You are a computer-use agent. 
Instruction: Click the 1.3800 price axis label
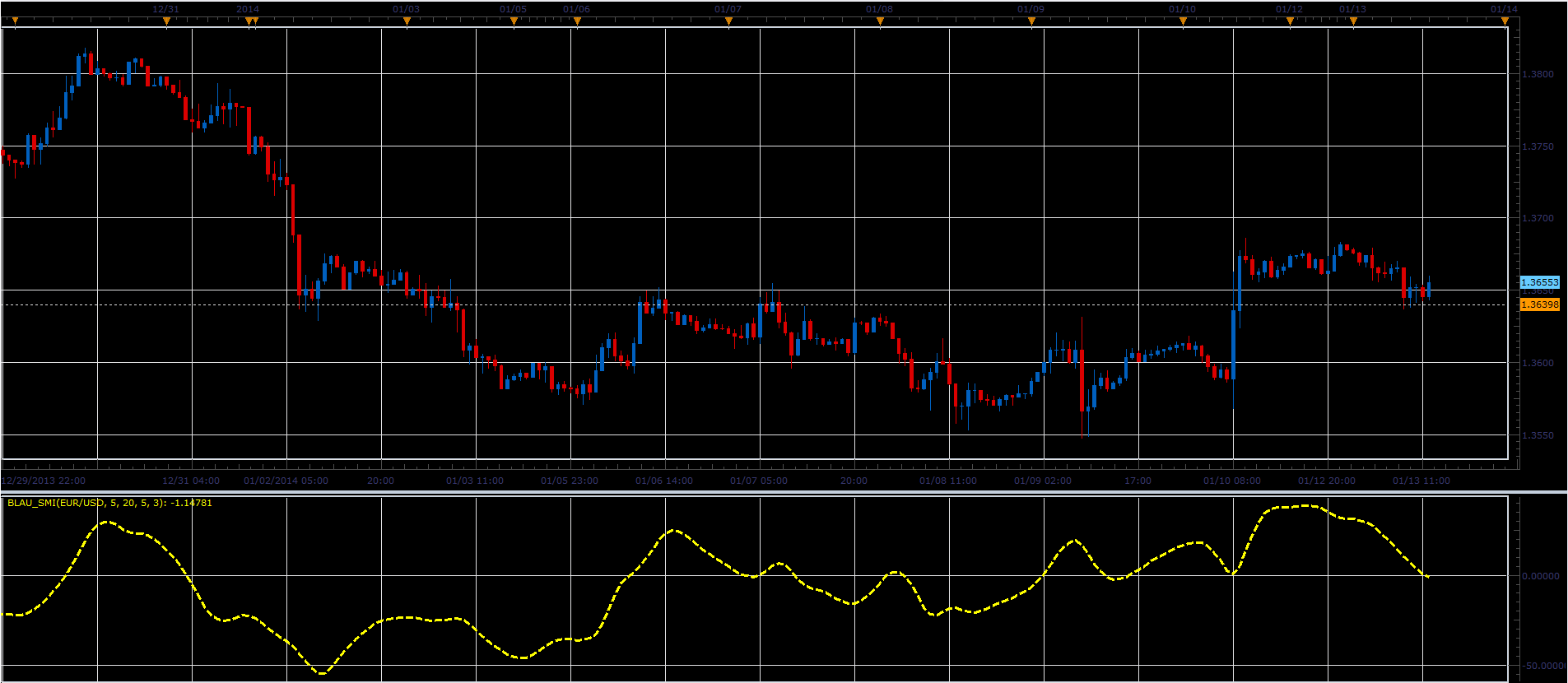[1538, 74]
